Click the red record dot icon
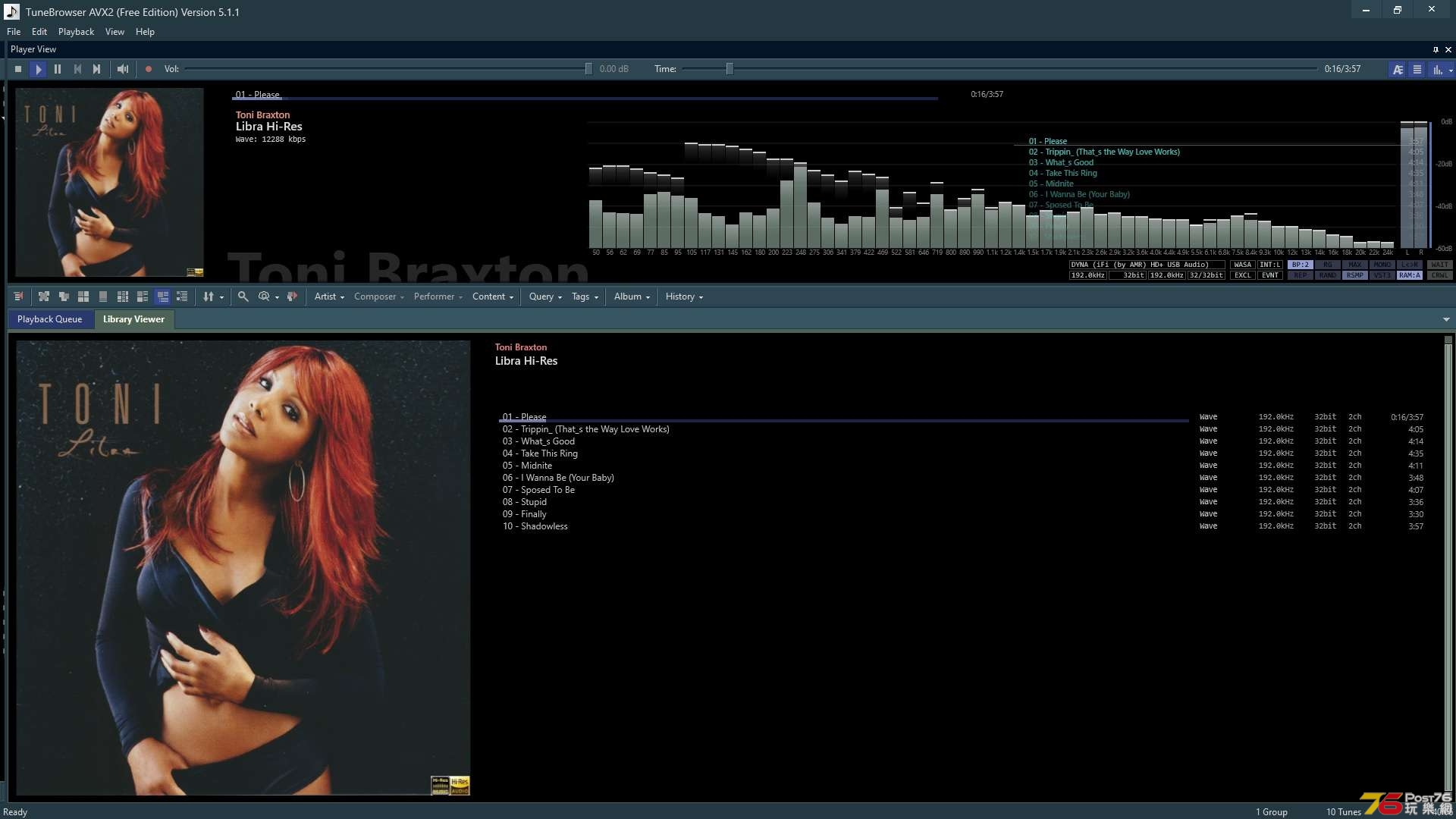 (149, 69)
